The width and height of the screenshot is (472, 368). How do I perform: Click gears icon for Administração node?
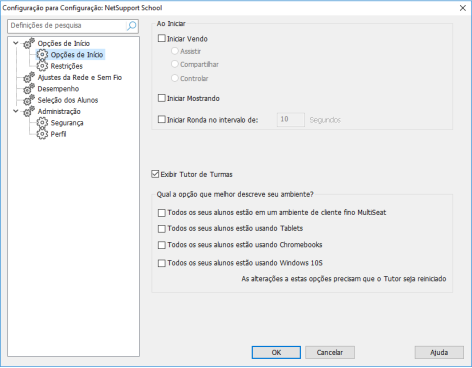point(29,111)
